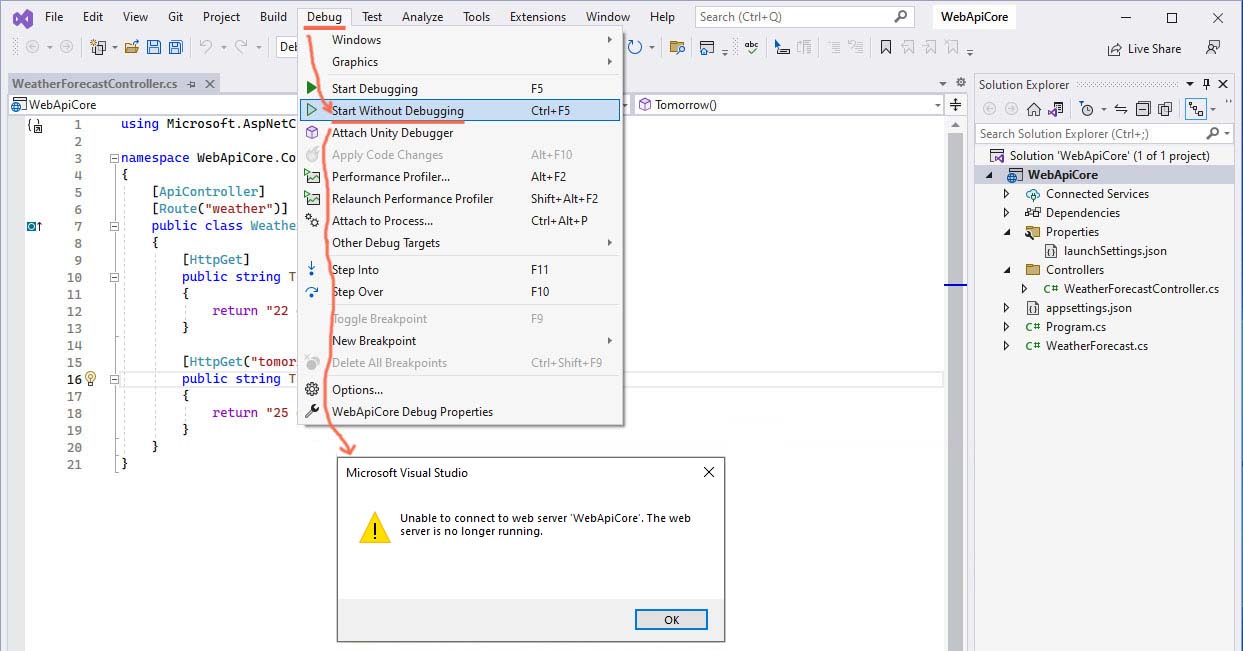Collapse All in Solution Explorer
The width and height of the screenshot is (1243, 651).
tap(1143, 109)
